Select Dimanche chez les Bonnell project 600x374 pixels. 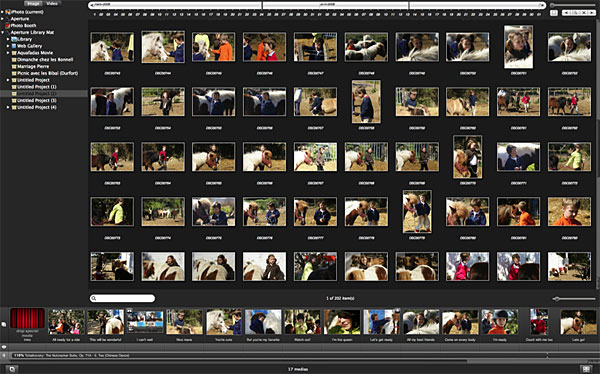[x=45, y=60]
